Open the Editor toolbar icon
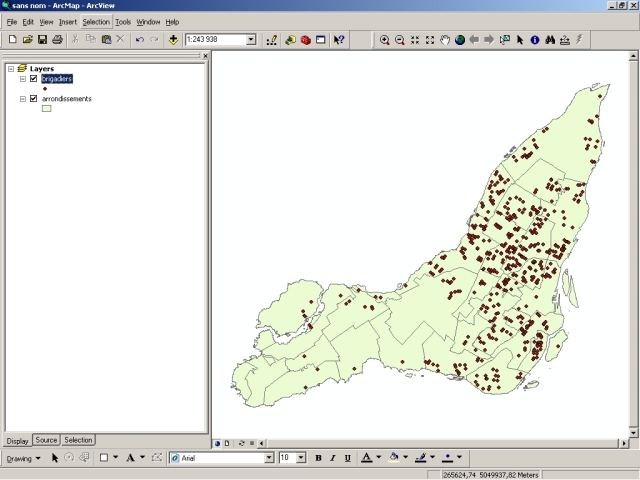 click(271, 40)
